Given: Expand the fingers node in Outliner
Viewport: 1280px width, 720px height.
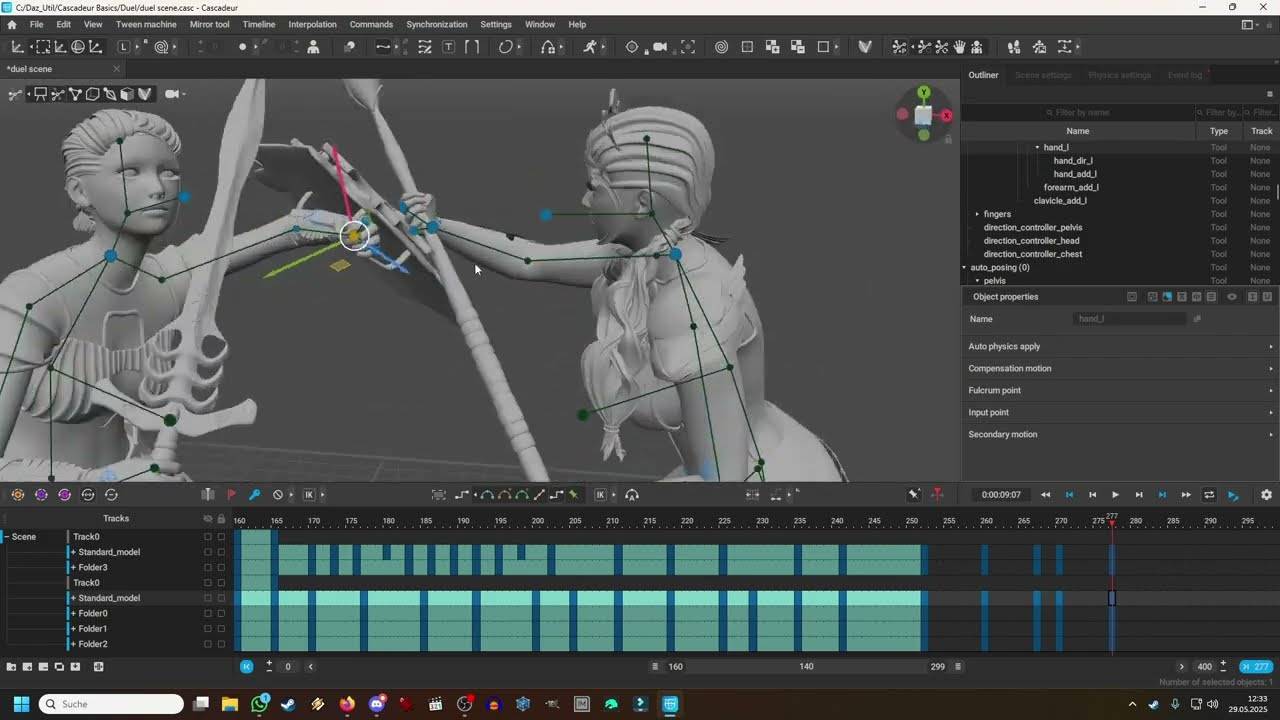Looking at the screenshot, I should pos(977,214).
